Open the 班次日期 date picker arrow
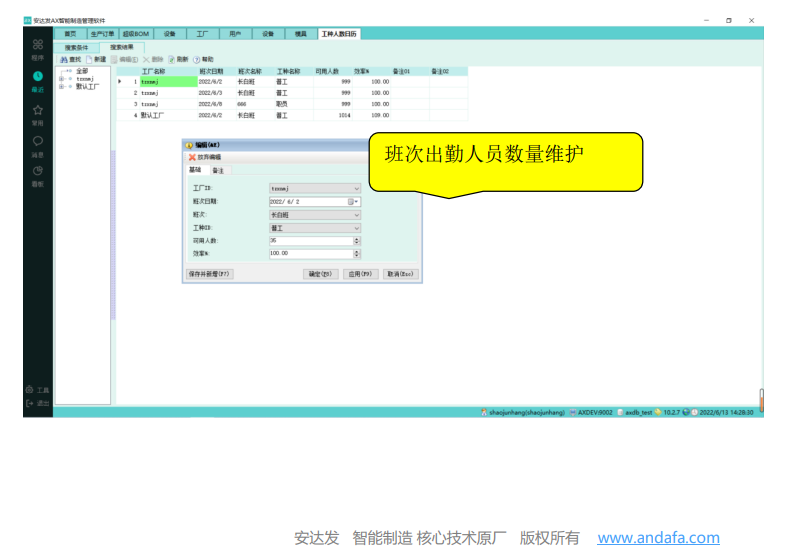The width and height of the screenshot is (789, 559). tap(356, 201)
